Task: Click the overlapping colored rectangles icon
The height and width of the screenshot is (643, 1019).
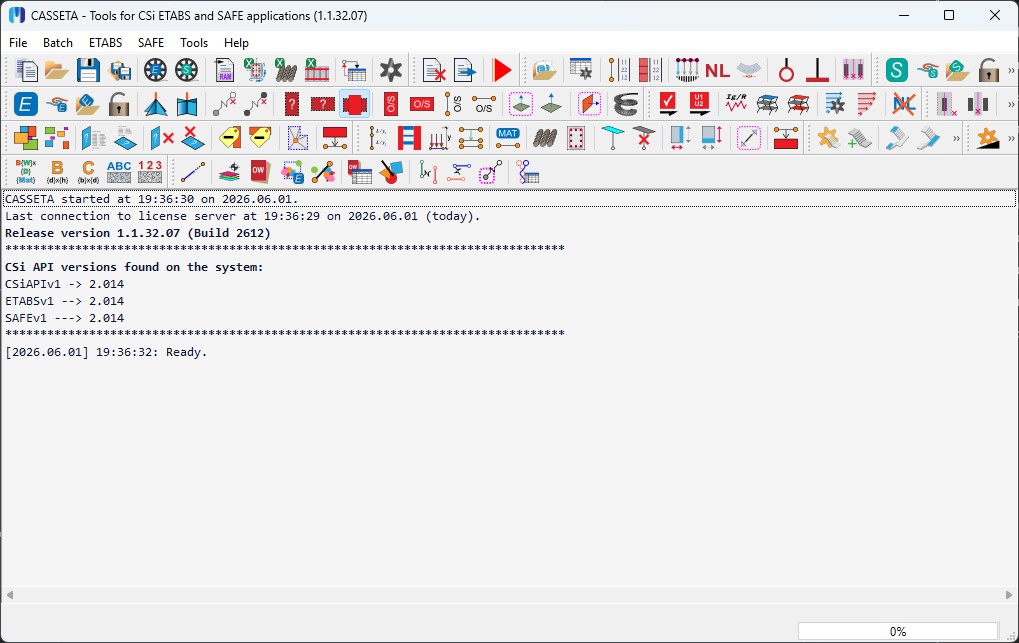Action: pos(26,138)
